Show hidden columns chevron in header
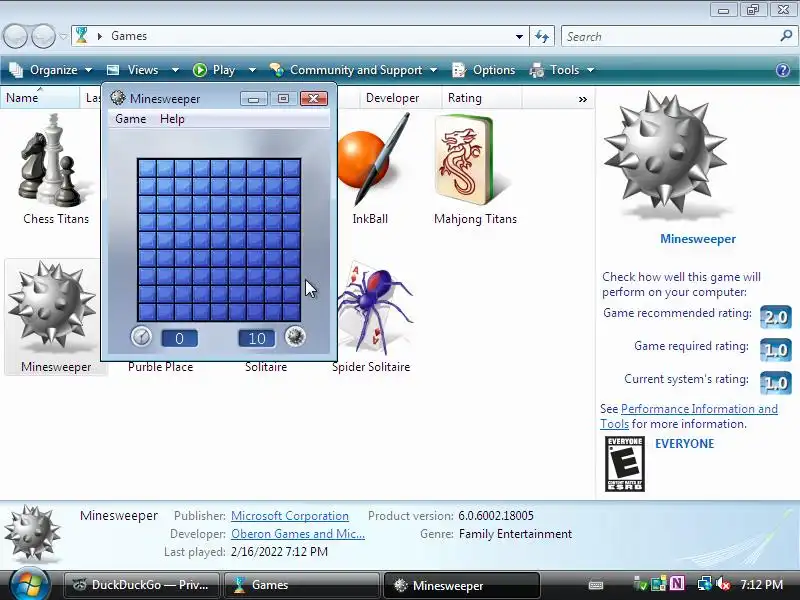The image size is (800, 600). click(583, 99)
